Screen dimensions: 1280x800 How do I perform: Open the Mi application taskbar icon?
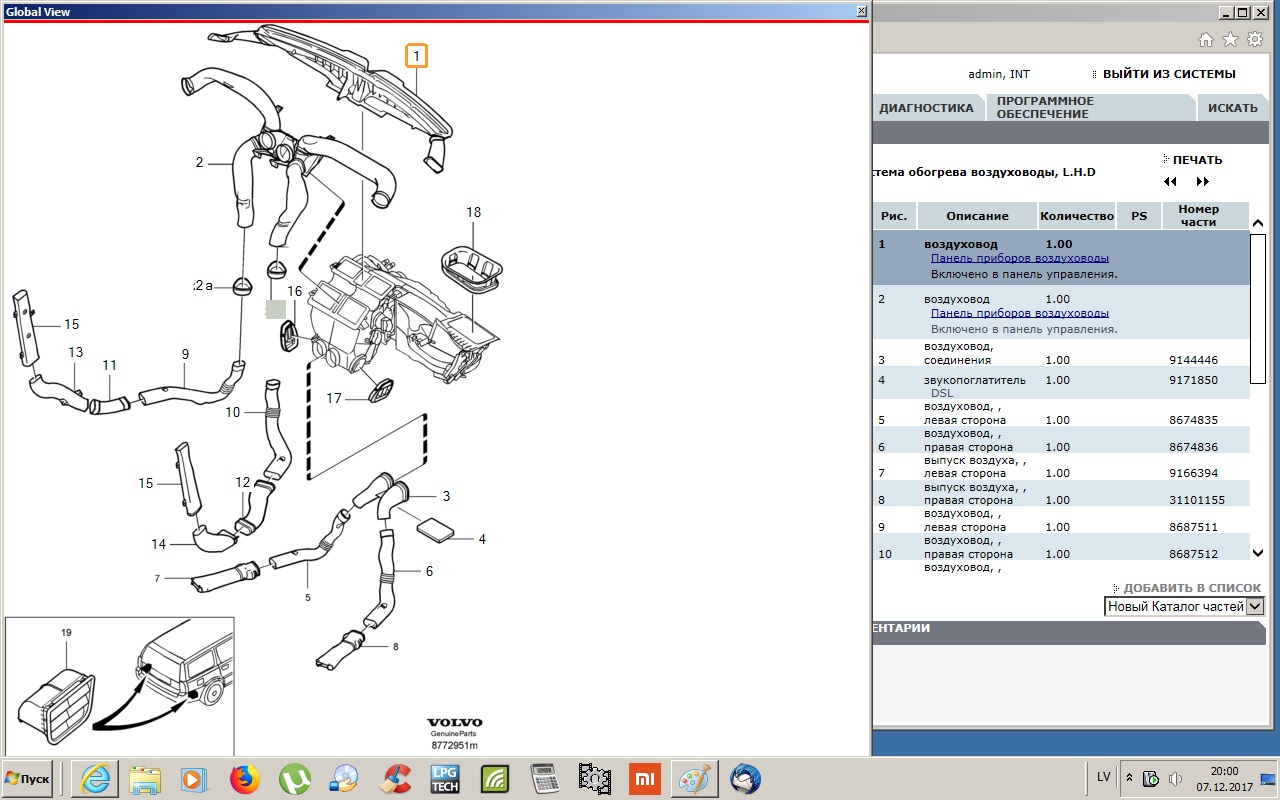[x=644, y=778]
